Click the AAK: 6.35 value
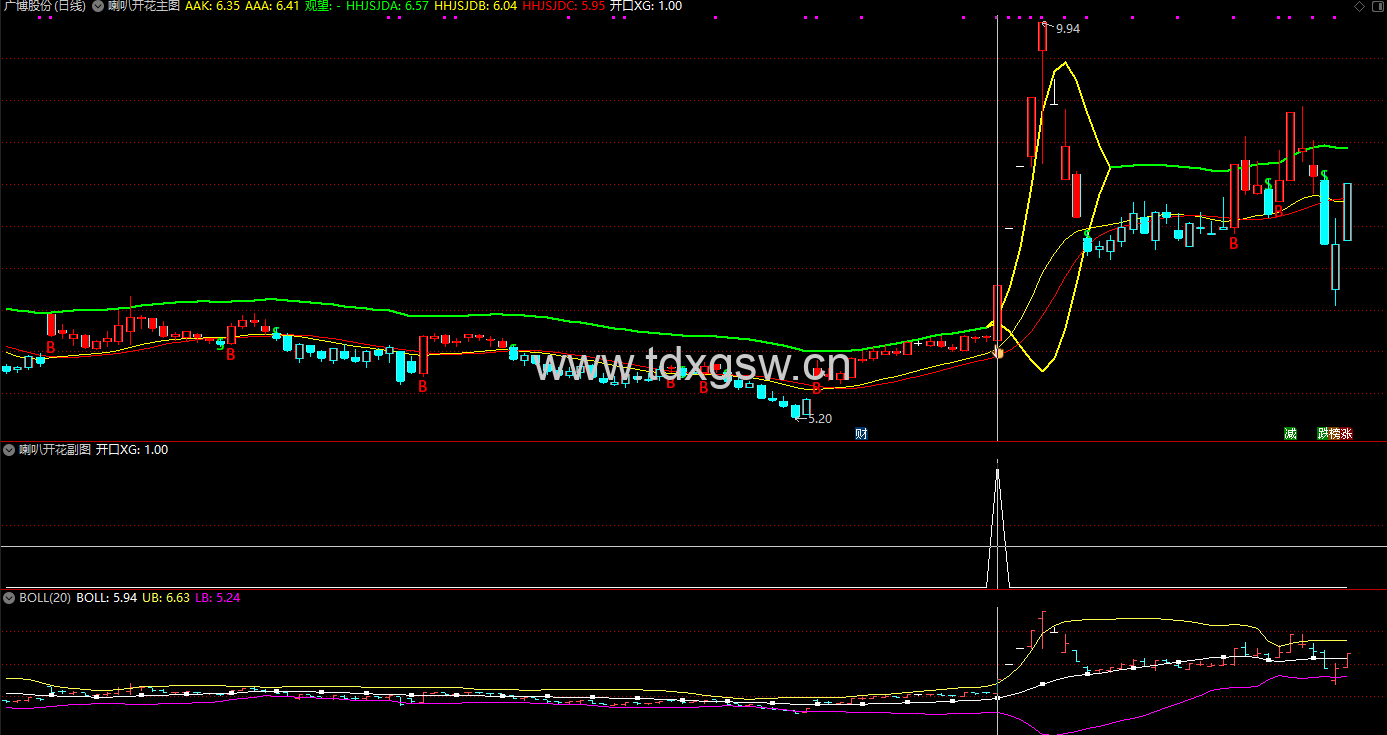The width and height of the screenshot is (1387, 735). point(212,6)
